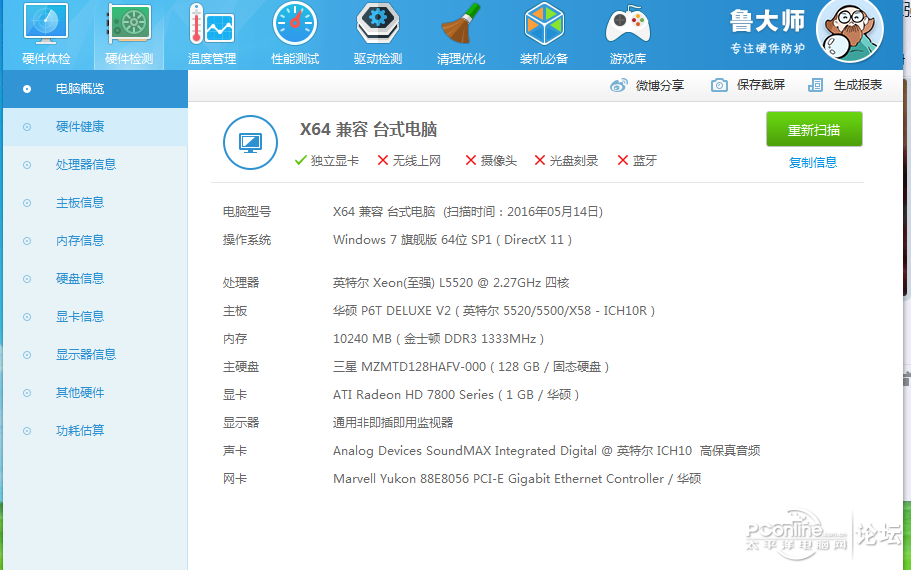This screenshot has height=570, width=911.
Task: Click the Marvell Yukon 88E8056 network text
Action: 517,479
